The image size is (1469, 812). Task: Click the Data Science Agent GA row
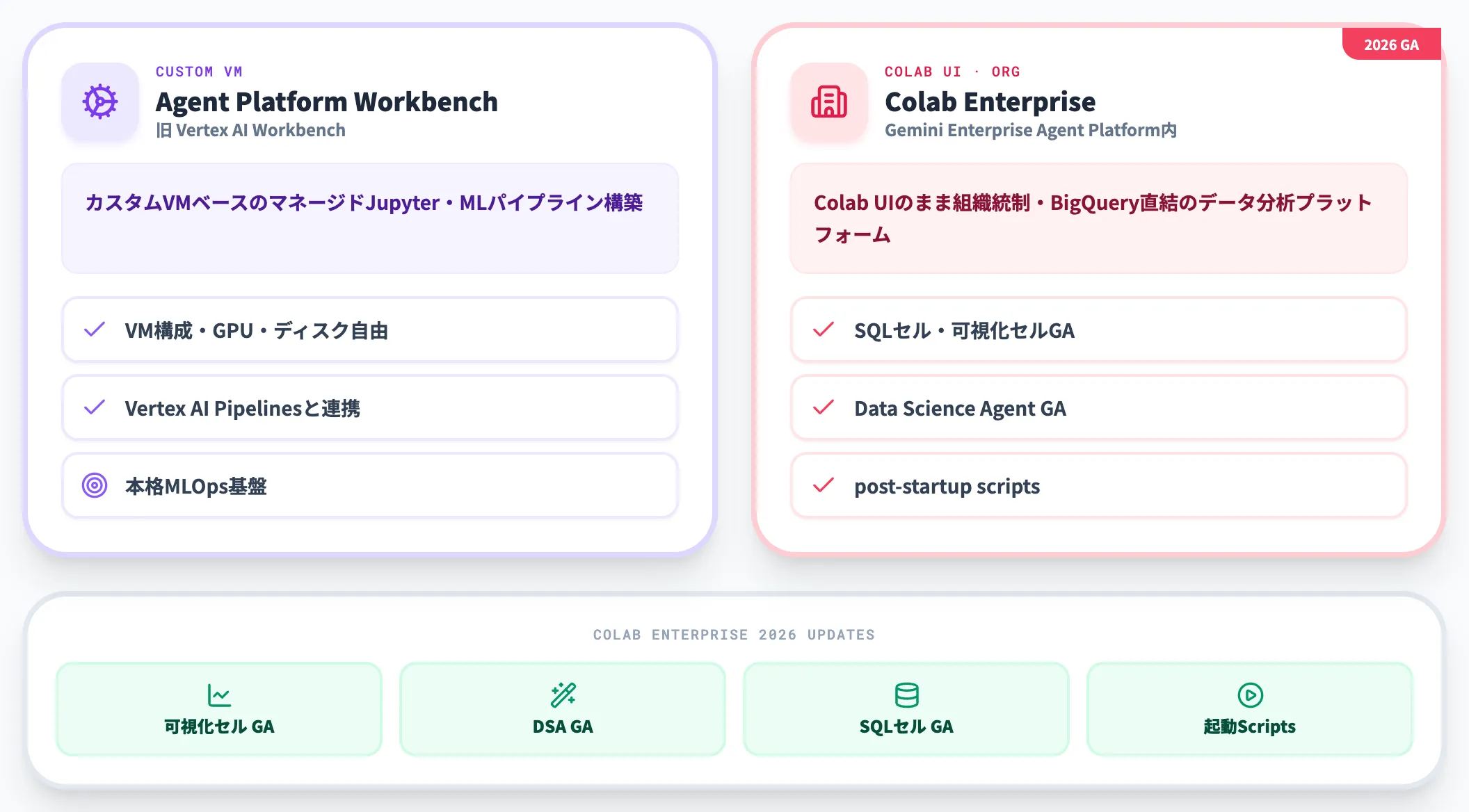1099,407
